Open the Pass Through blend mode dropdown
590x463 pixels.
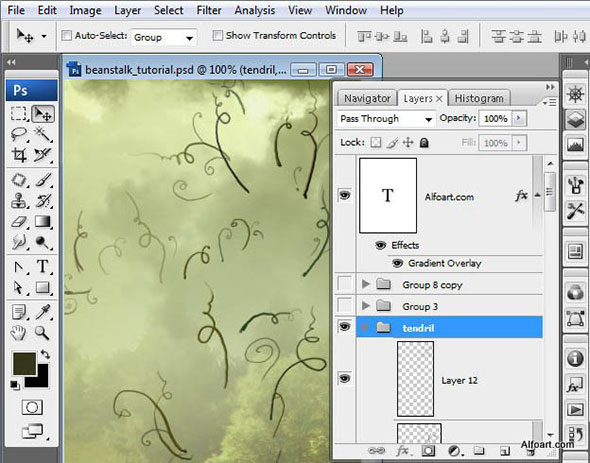tap(386, 119)
